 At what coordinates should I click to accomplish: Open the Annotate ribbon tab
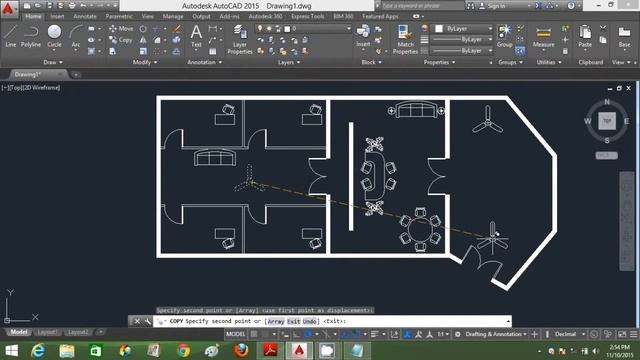[x=84, y=16]
